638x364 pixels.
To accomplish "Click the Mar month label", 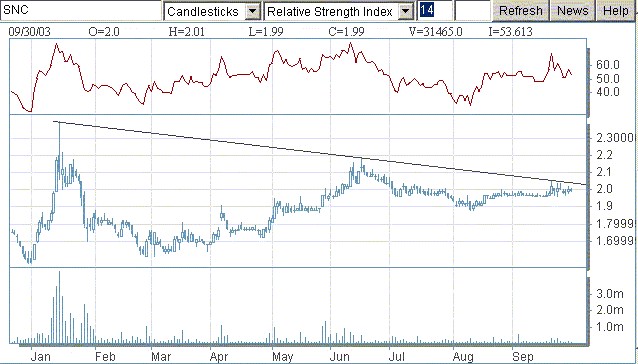I will tap(161, 357).
